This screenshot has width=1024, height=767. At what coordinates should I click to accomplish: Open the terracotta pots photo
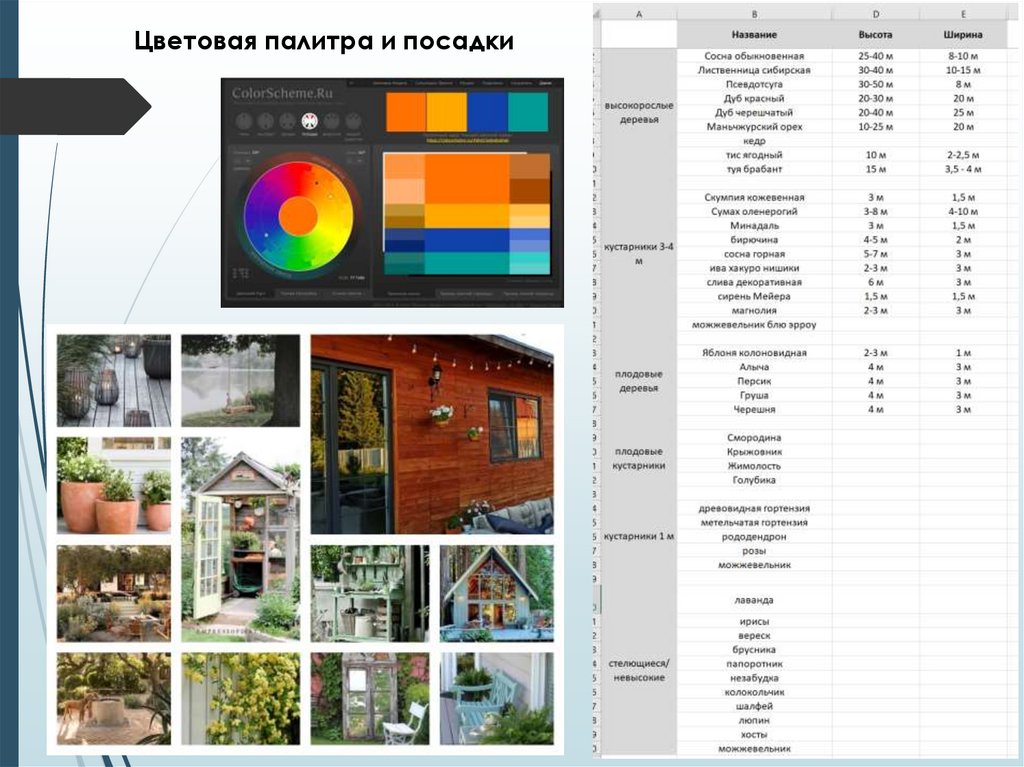click(x=114, y=485)
